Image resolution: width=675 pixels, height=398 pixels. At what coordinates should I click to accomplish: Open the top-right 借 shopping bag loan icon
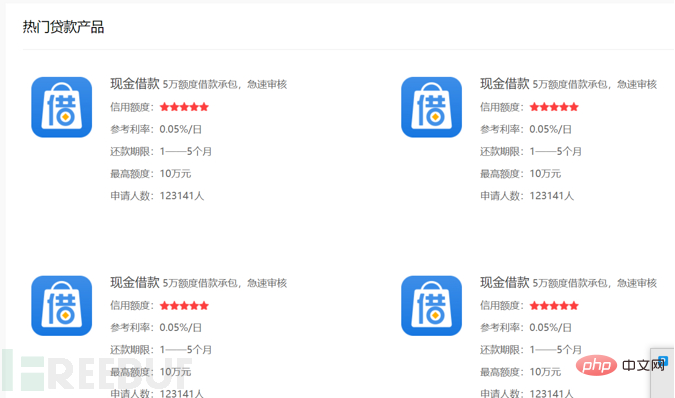click(x=431, y=107)
